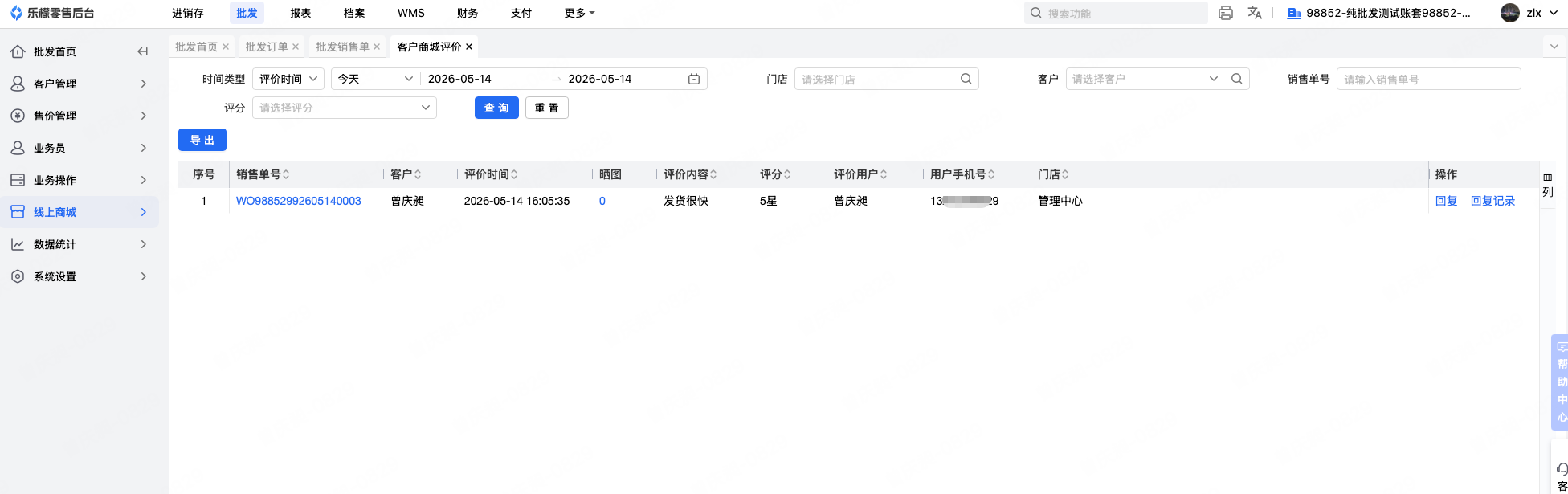Sort by the 评分 column
Image resolution: width=1568 pixels, height=494 pixels.
tap(787, 174)
